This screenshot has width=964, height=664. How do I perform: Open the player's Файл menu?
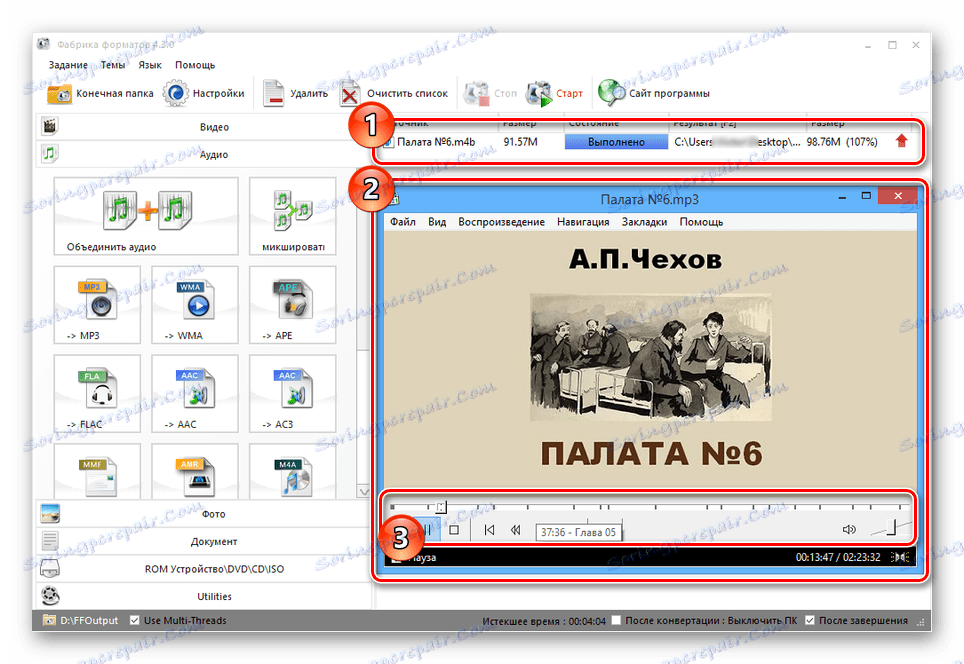pos(403,222)
